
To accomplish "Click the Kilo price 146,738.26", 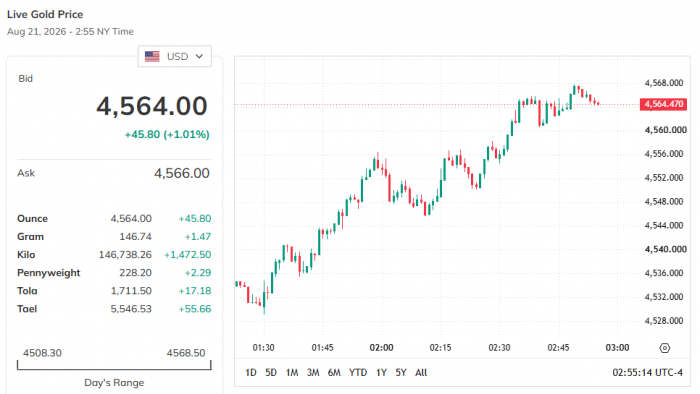I will coord(125,255).
